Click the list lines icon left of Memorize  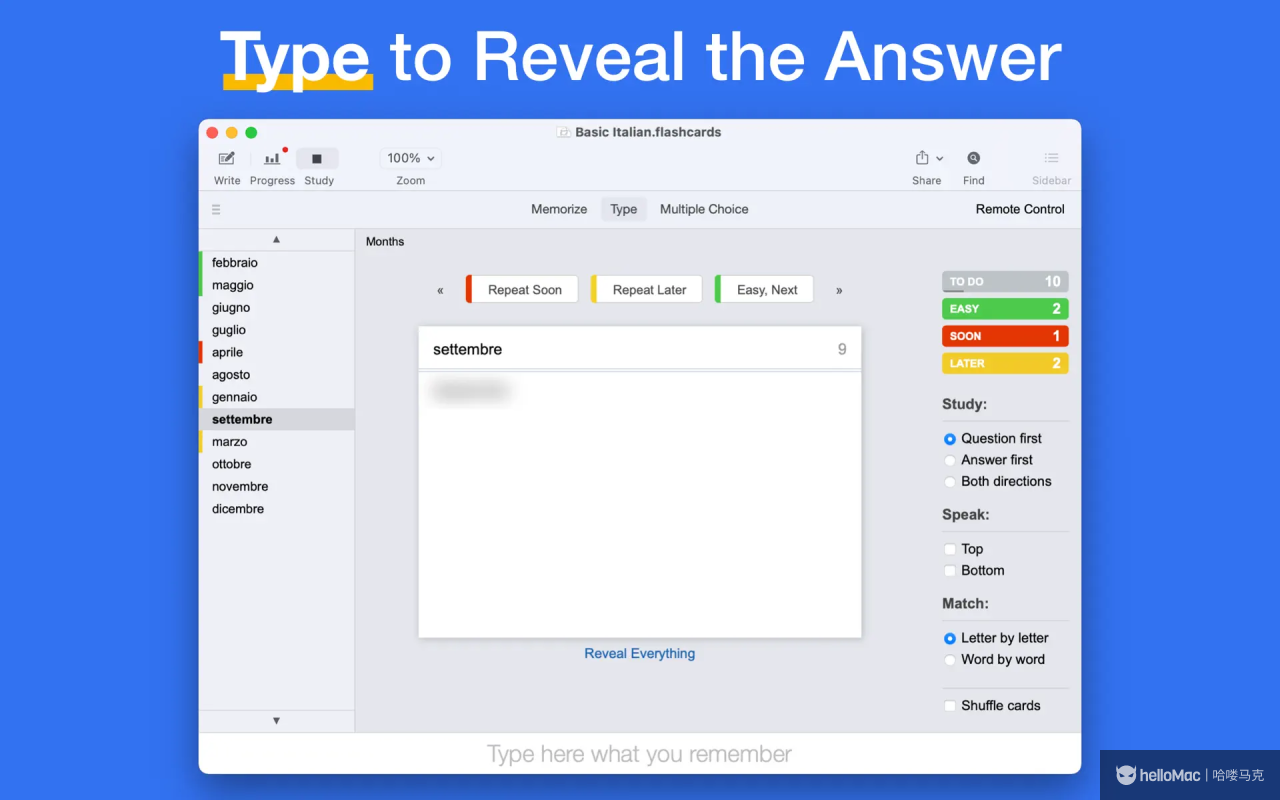click(216, 210)
